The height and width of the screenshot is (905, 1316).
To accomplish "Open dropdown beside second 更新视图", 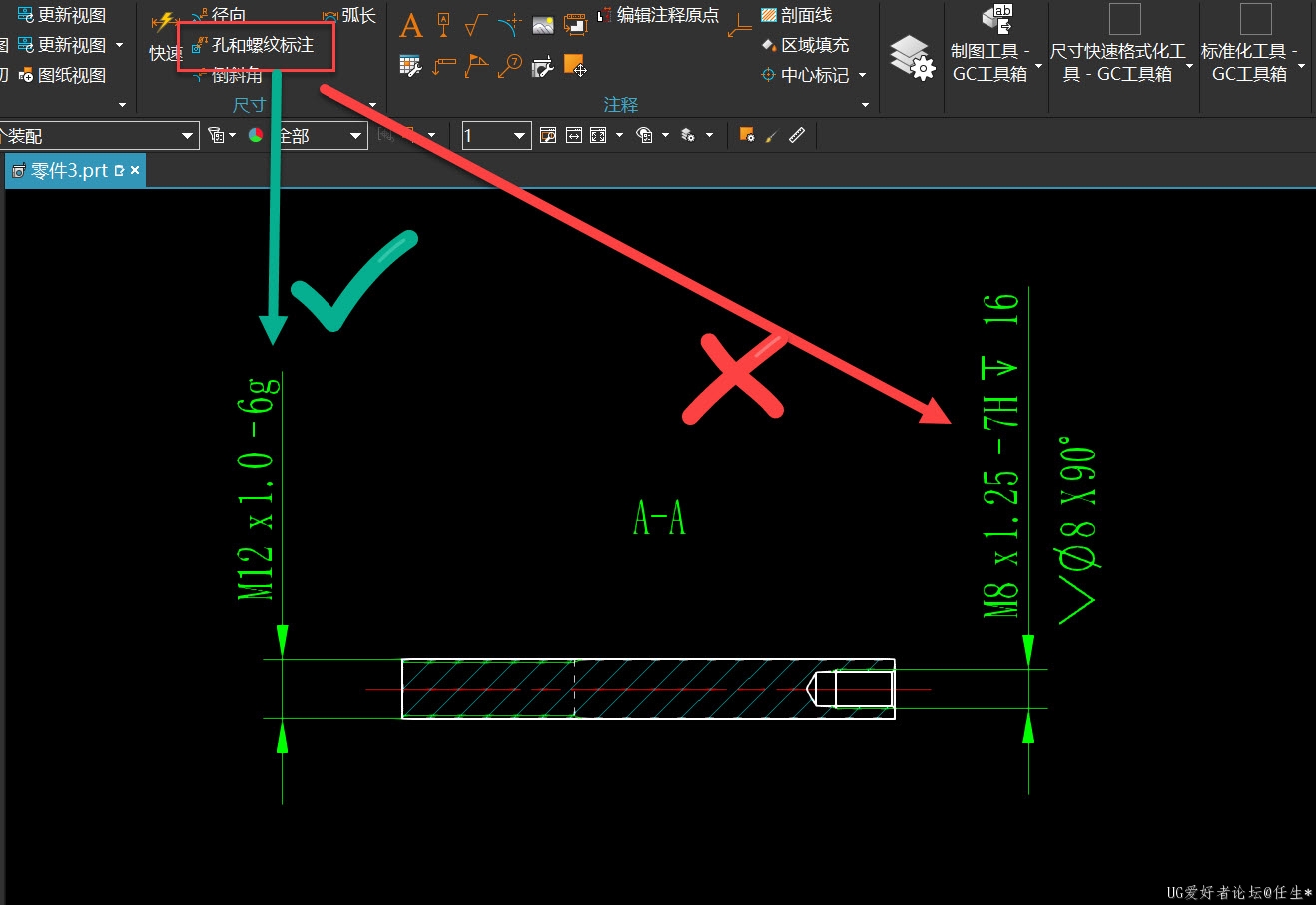I will point(120,45).
